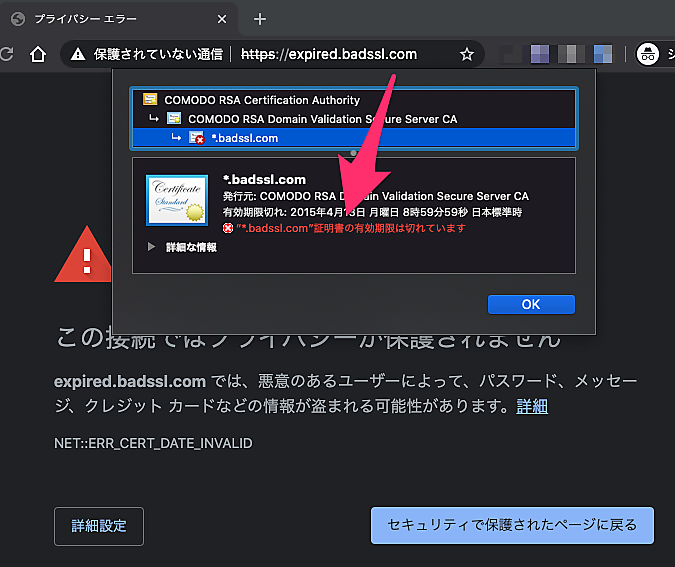Open a new tab with the plus button

click(260, 19)
